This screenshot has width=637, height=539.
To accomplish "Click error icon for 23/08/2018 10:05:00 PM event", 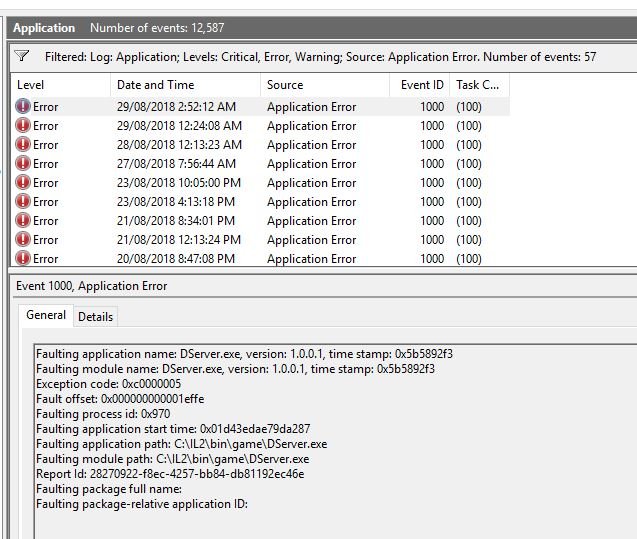I will point(23,183).
